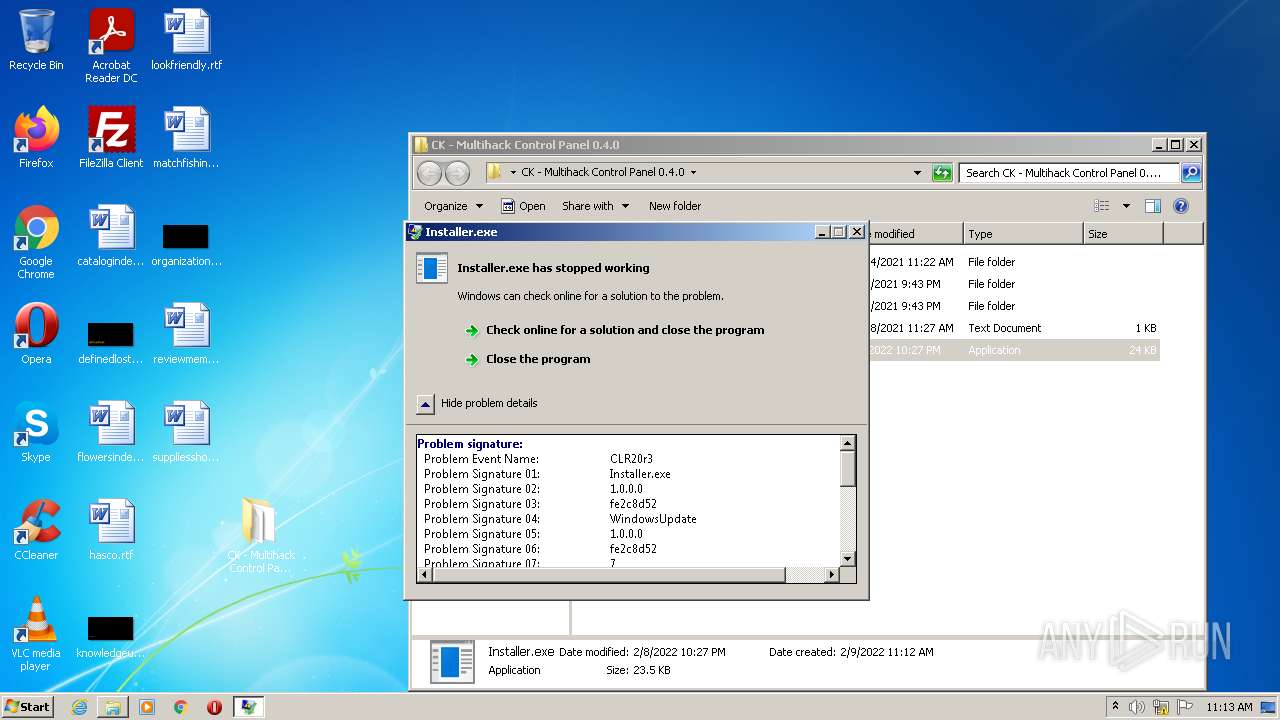Toggle the preview pane button
The height and width of the screenshot is (720, 1280).
coord(1153,206)
